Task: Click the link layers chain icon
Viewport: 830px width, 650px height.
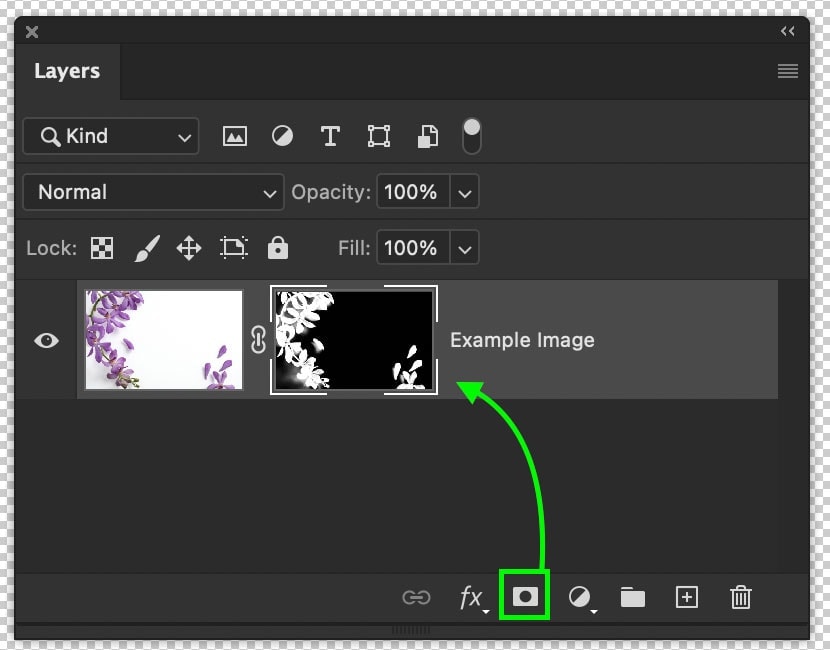Action: [x=416, y=597]
